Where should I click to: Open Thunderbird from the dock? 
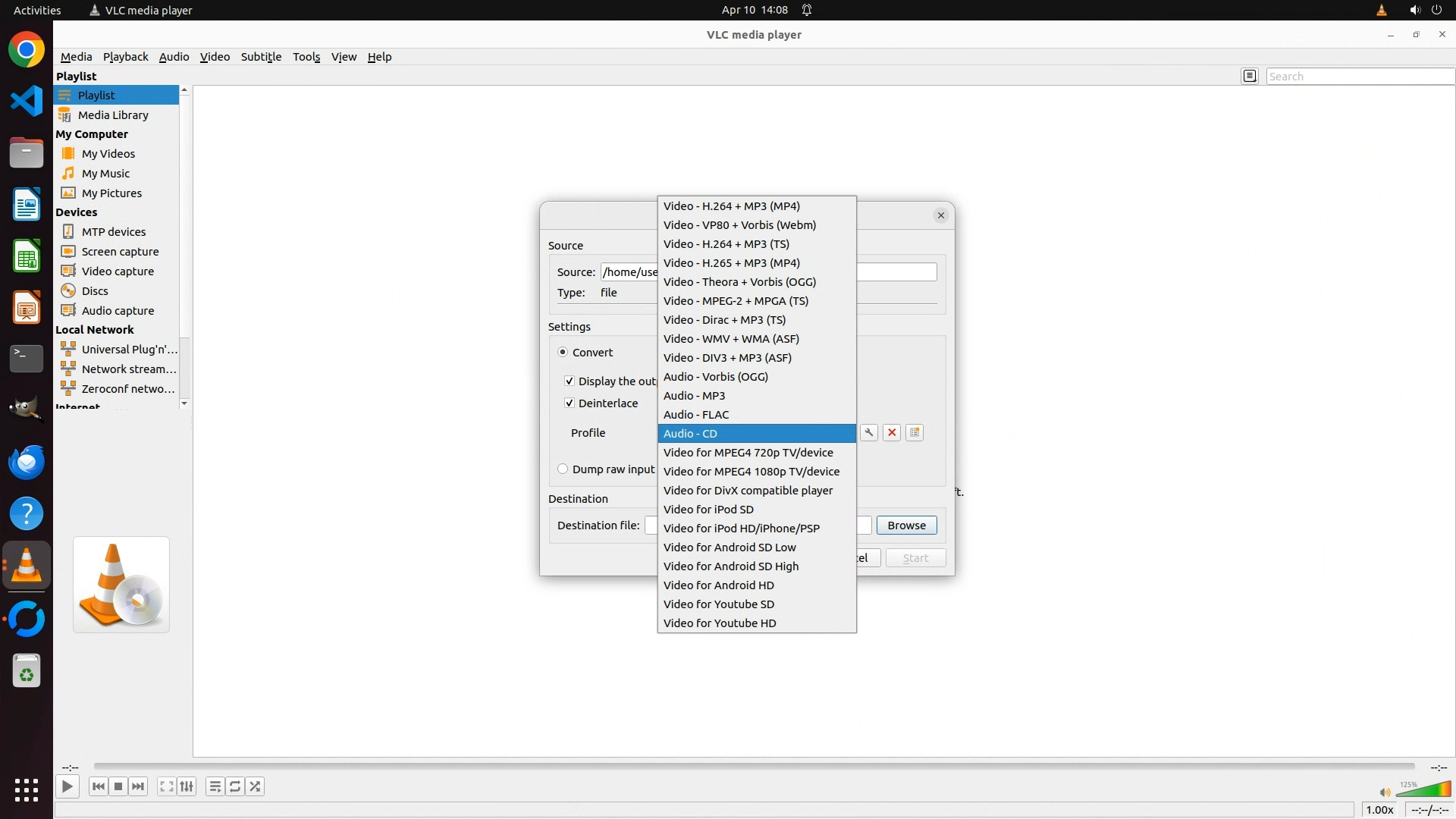coord(27,462)
